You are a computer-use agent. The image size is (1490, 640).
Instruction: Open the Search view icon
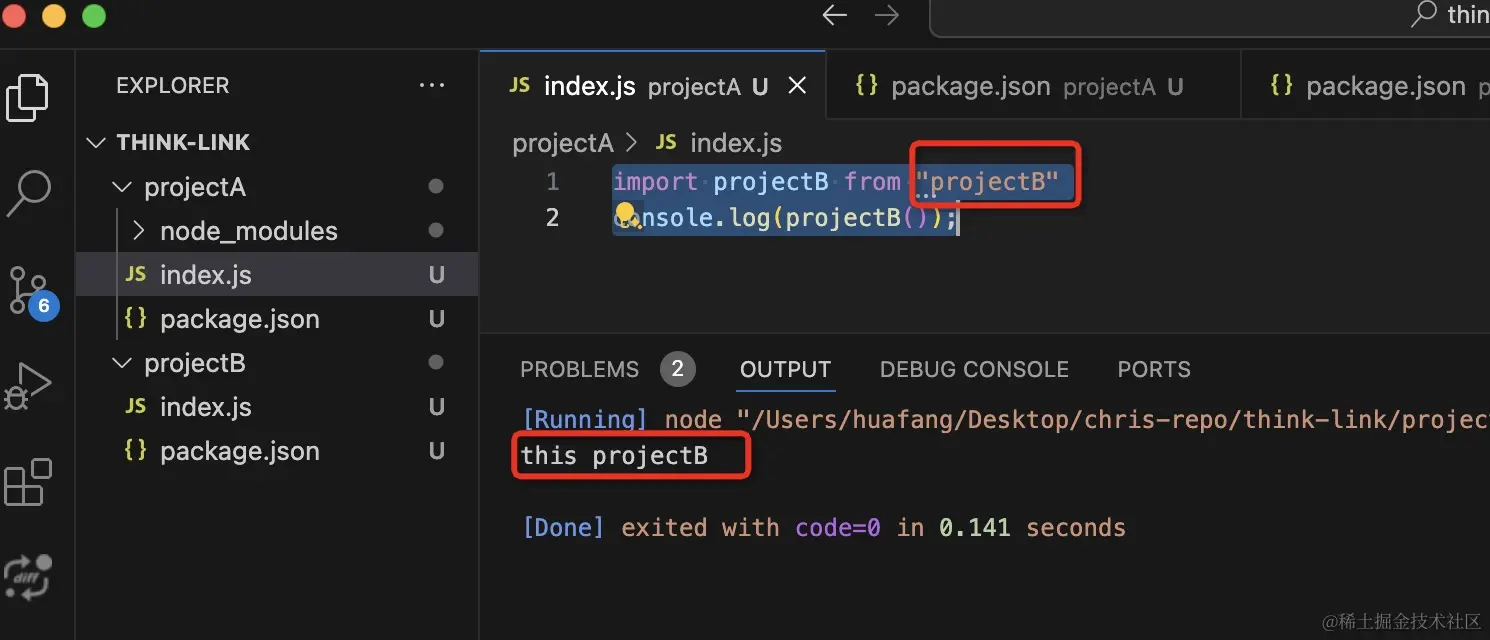28,193
